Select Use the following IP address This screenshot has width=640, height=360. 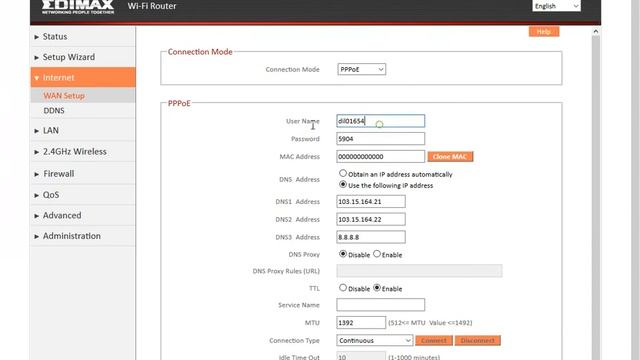coord(343,184)
